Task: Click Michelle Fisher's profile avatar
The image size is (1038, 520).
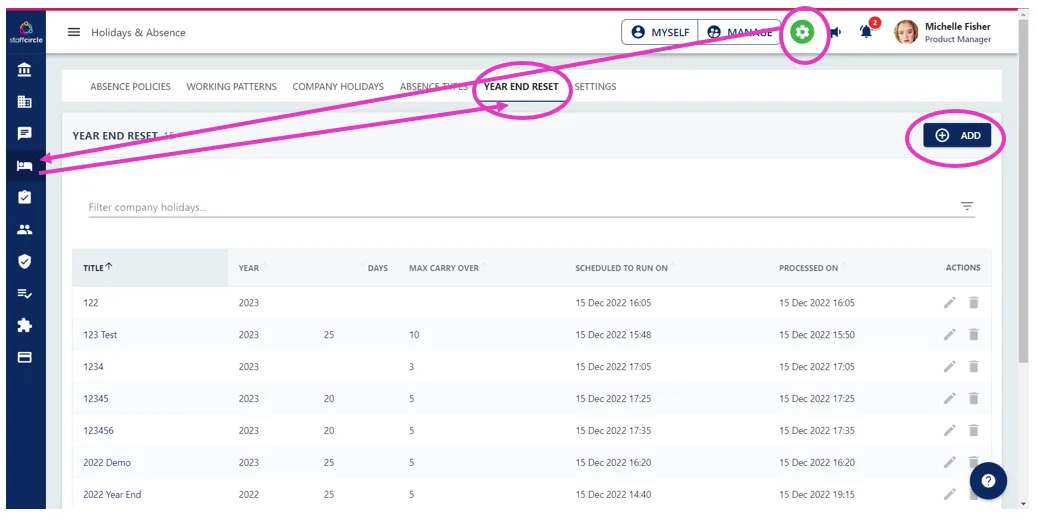Action: tap(906, 32)
